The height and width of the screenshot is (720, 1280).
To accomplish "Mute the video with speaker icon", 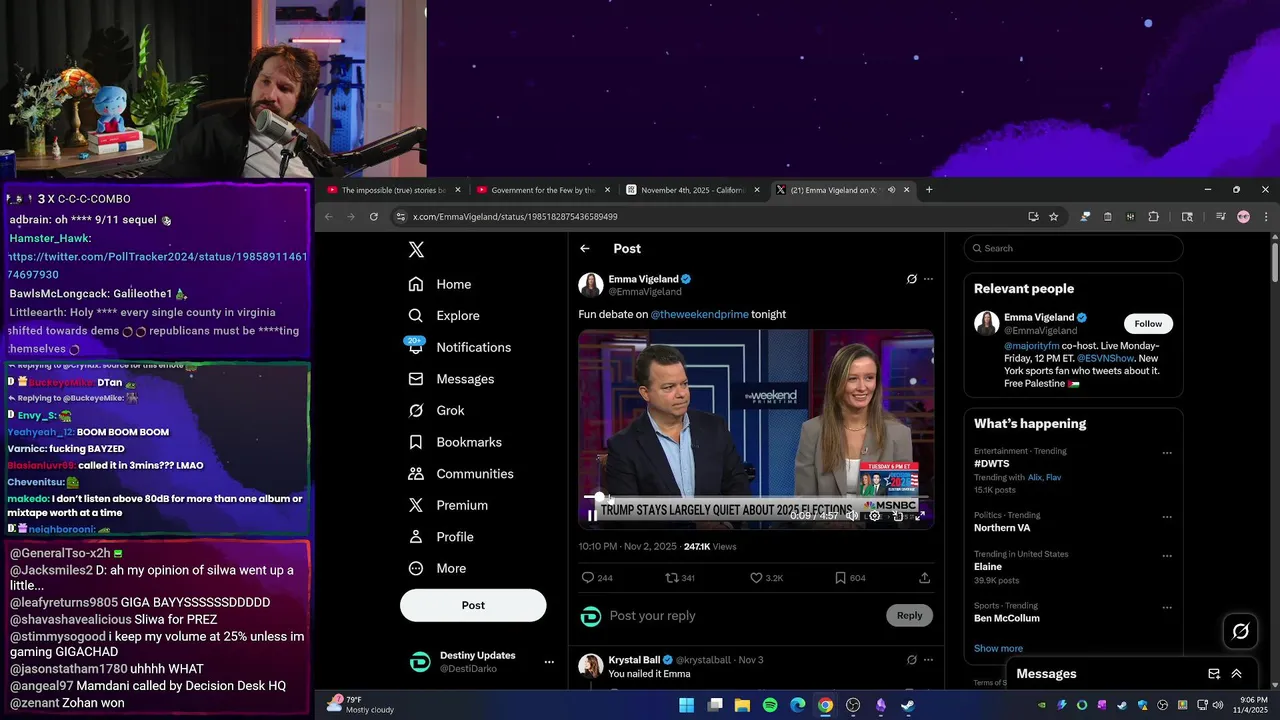I will [851, 516].
